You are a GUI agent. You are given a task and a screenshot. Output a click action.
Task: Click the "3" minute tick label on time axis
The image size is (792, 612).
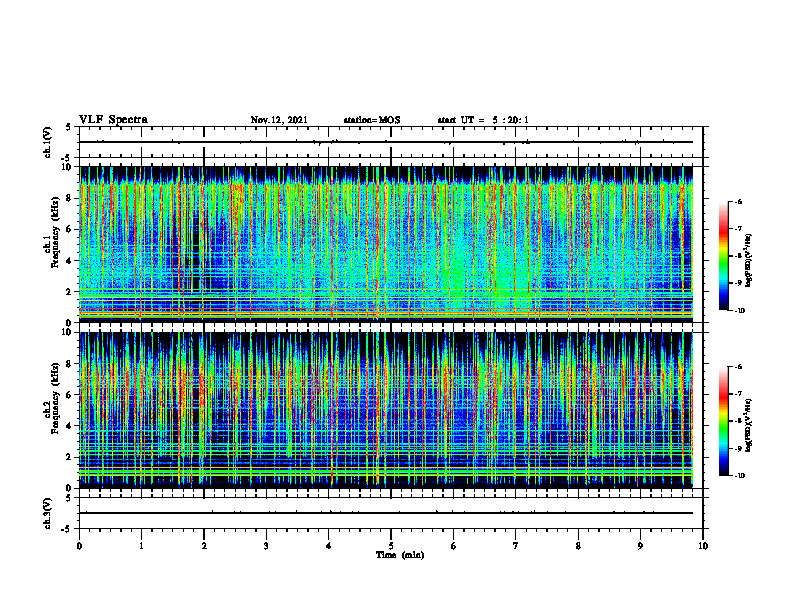point(266,545)
